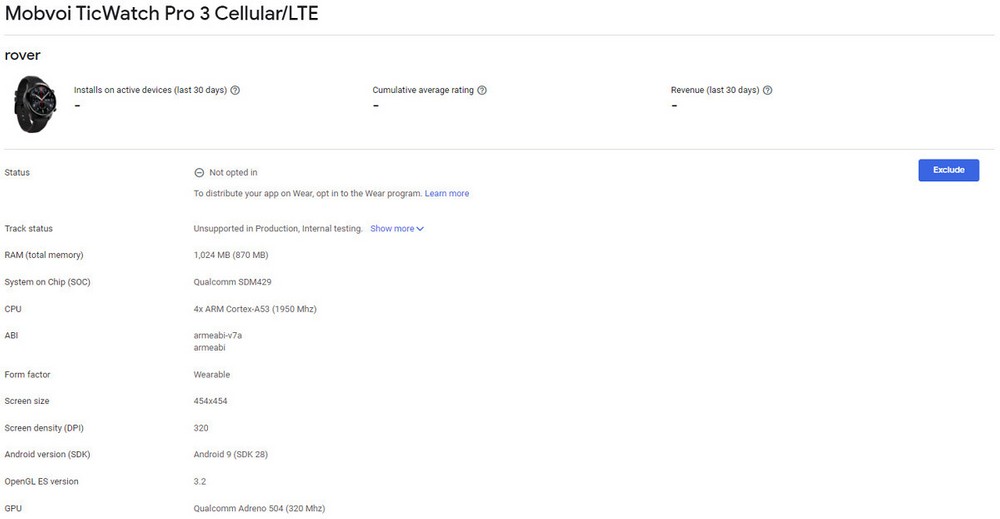The width and height of the screenshot is (1000, 519).
Task: Click help icon beside Revenue (last 30 days)
Action: [767, 90]
